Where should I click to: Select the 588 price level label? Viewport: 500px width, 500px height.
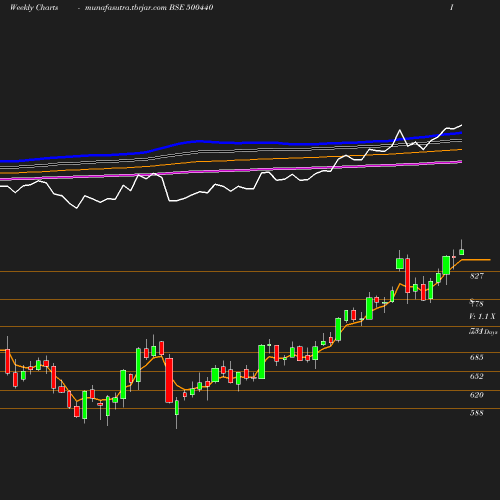pos(477,413)
